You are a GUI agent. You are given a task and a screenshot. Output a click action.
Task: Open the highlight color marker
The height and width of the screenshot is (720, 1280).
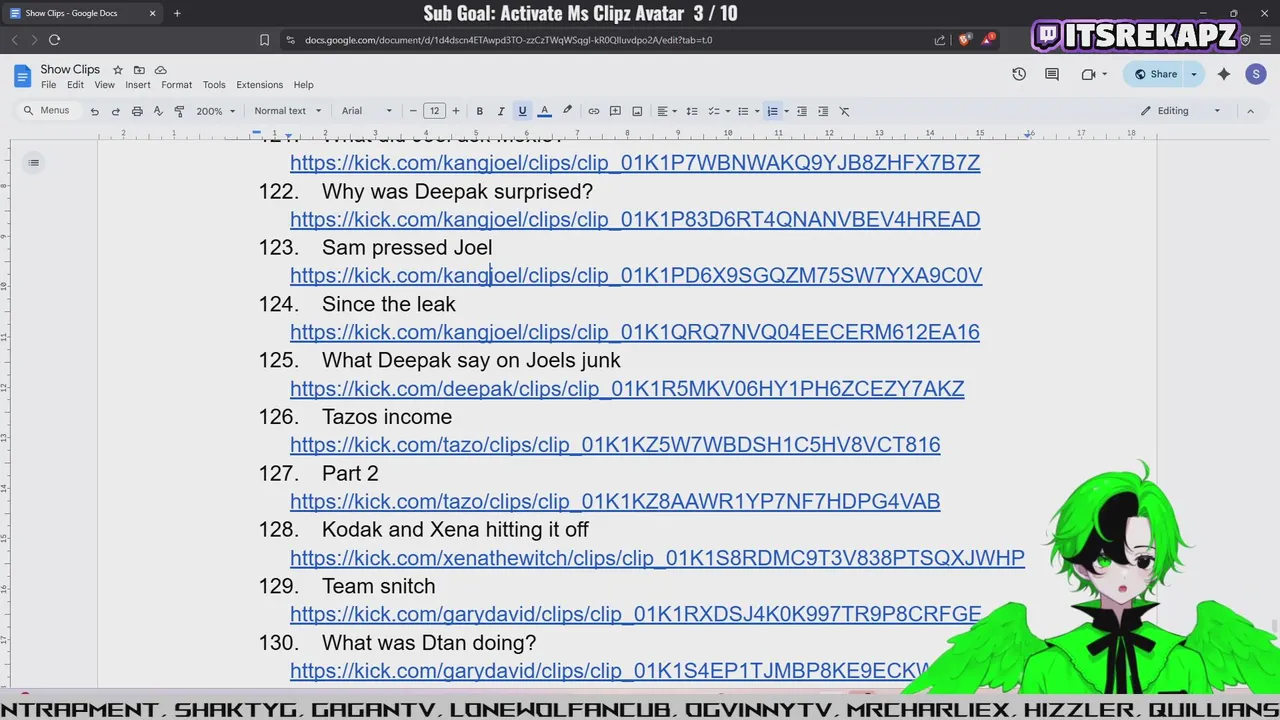coord(567,111)
